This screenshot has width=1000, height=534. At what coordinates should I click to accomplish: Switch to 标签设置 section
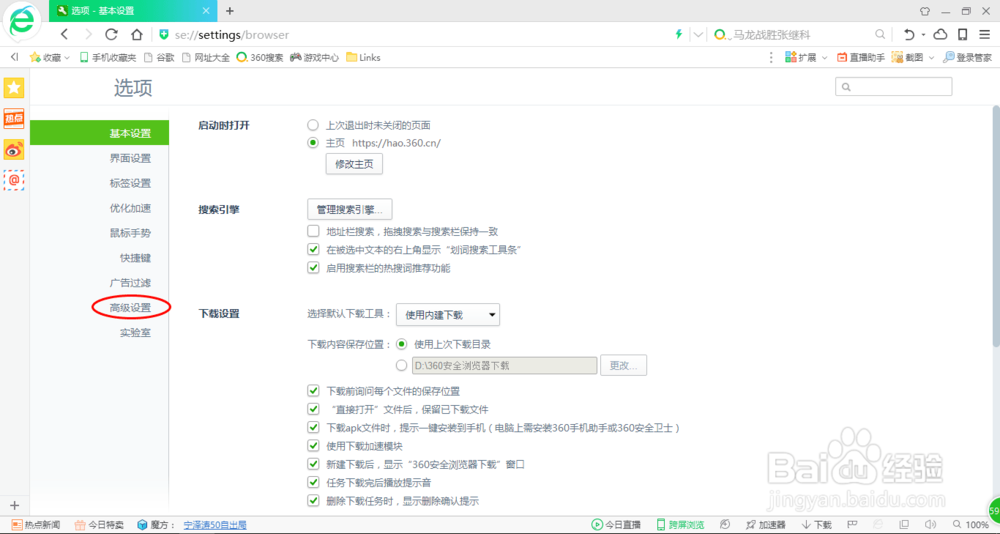pyautogui.click(x=130, y=183)
